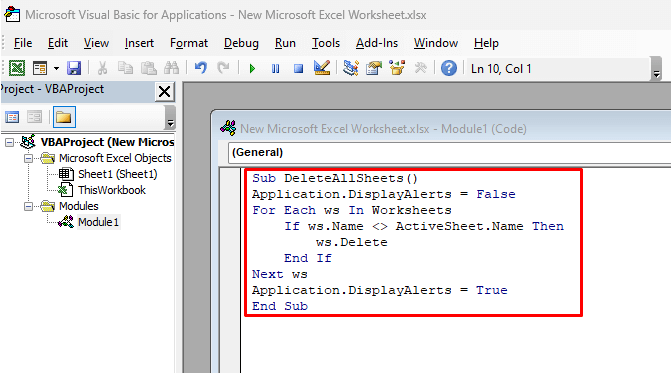
Task: Click the 'Sub DeleteAllSheets()' code line
Action: coord(335,178)
